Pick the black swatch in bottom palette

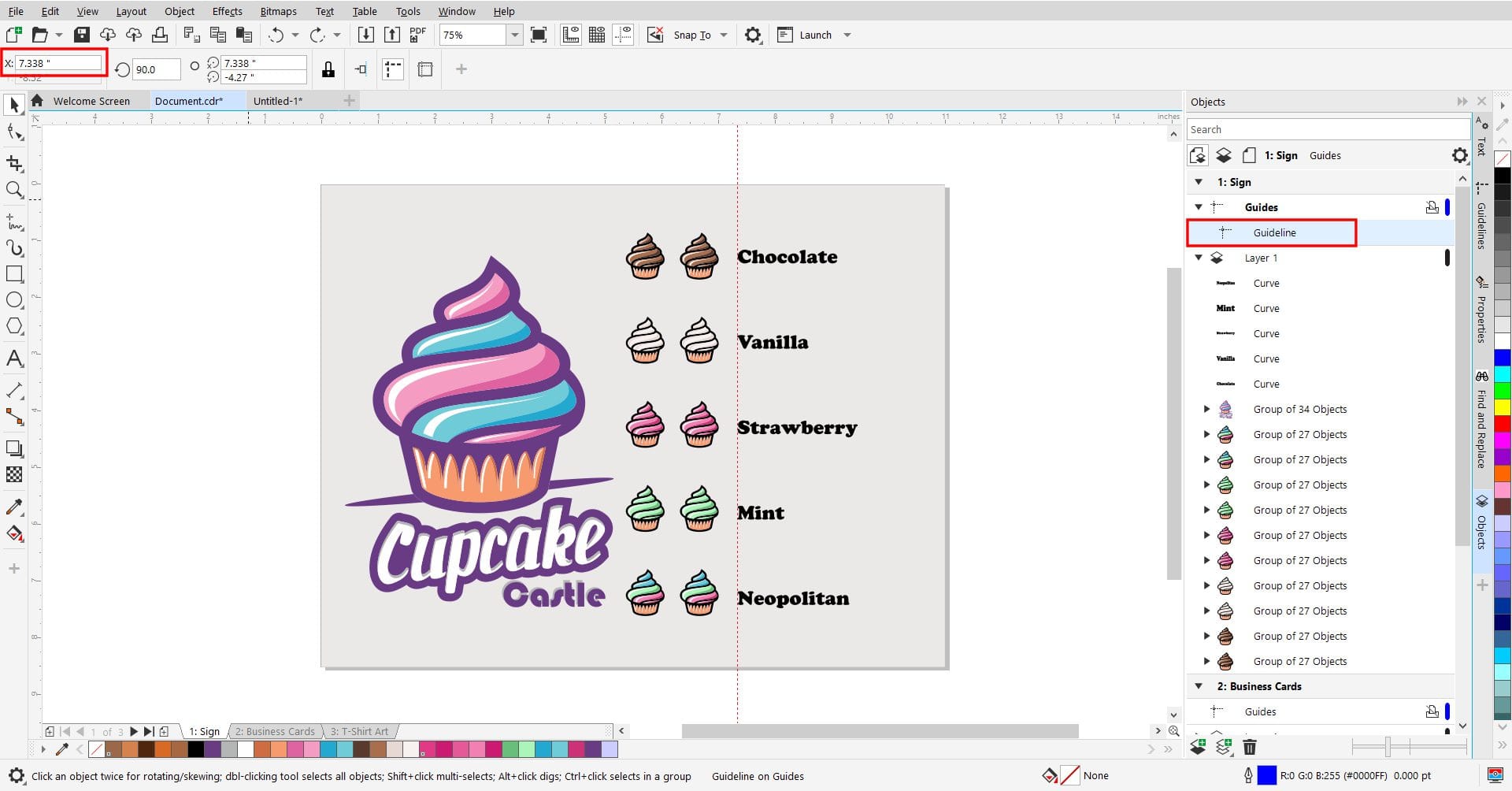coord(195,748)
